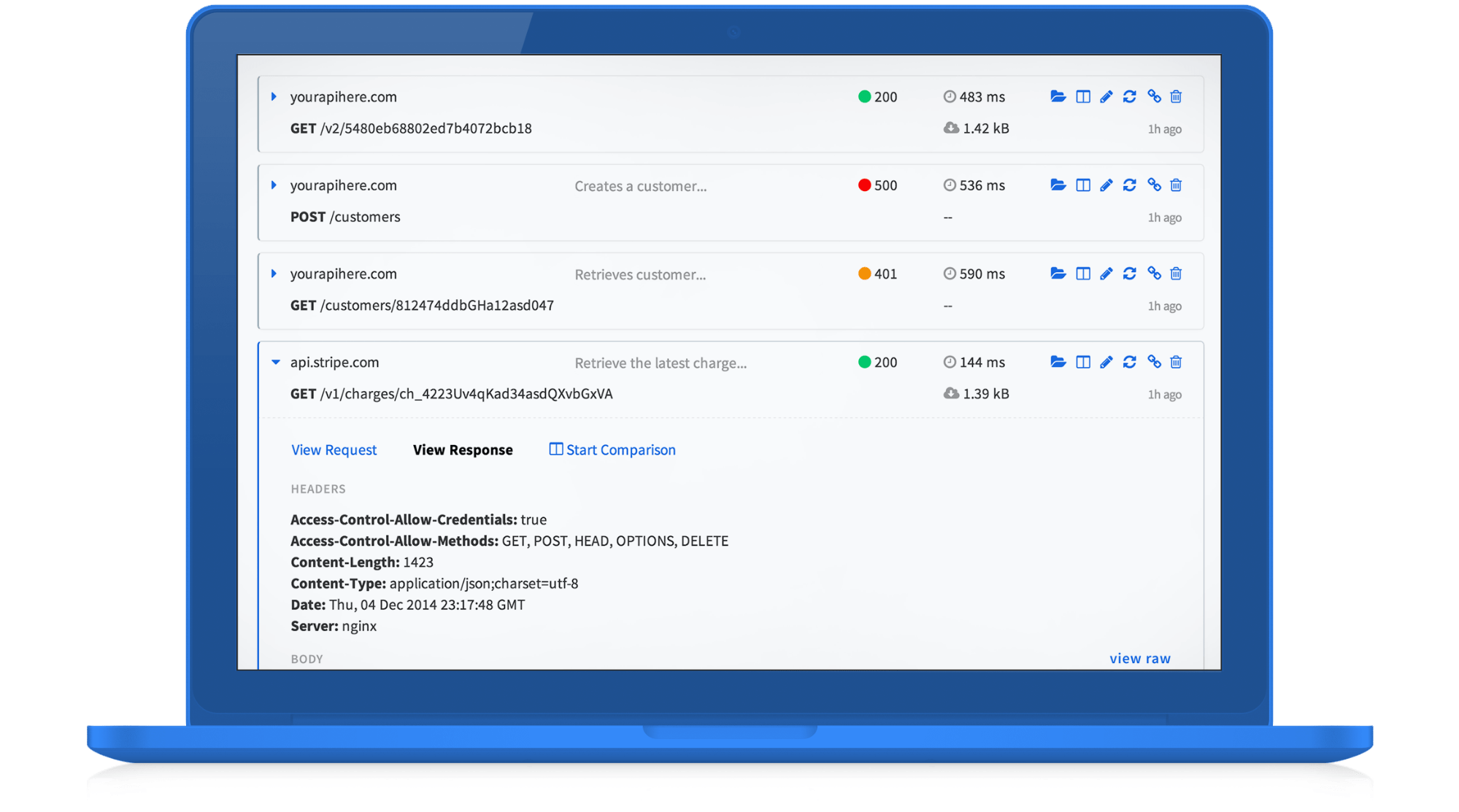Collapse the api.stripe.com request details
The width and height of the screenshot is (1459, 812).
[274, 362]
